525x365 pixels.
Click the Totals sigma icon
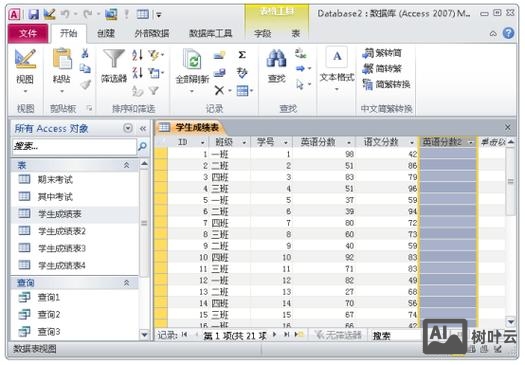[x=242, y=55]
